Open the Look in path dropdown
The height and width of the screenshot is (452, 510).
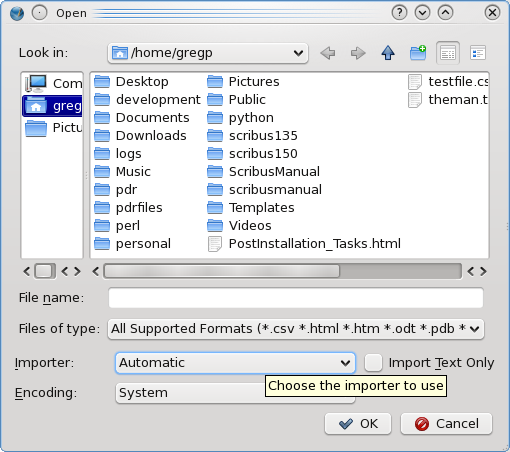[x=208, y=53]
